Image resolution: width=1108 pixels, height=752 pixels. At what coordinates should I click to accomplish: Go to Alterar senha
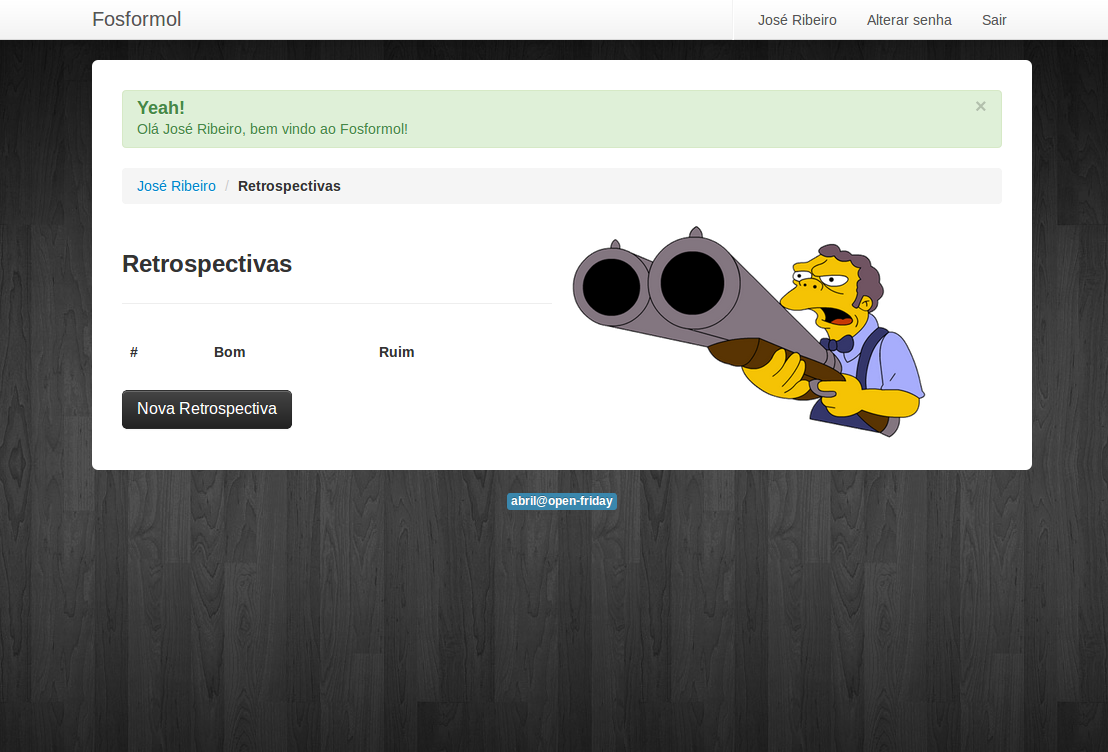909,20
